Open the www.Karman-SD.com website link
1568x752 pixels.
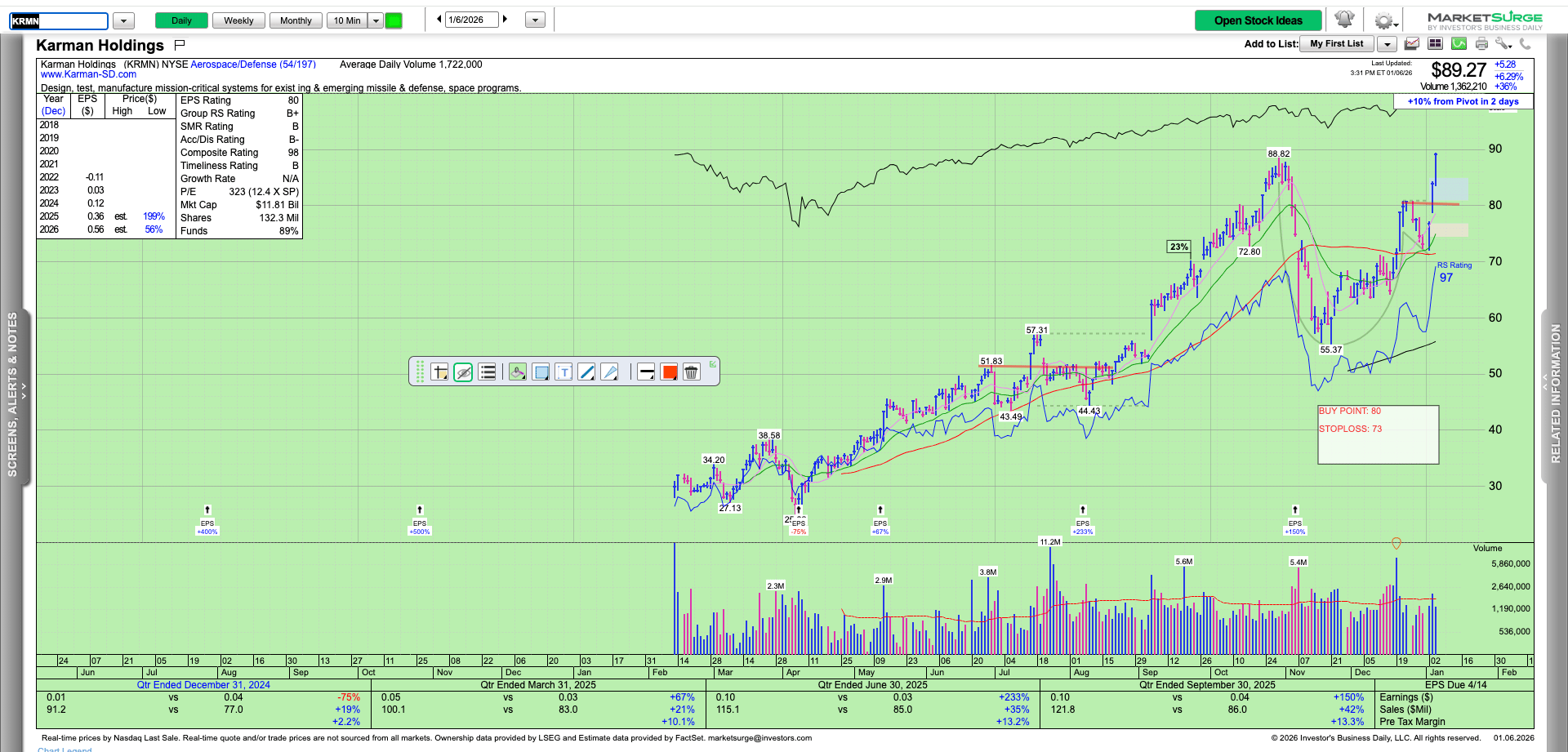click(88, 74)
